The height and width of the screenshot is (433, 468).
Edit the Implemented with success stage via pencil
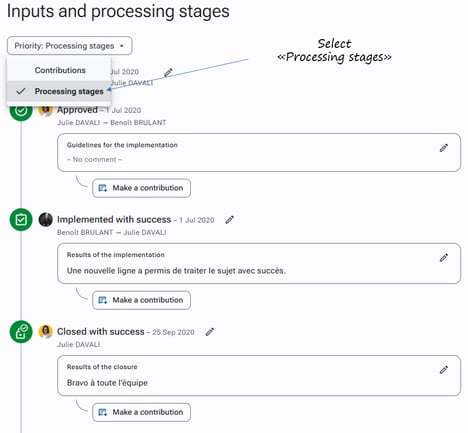coord(229,220)
